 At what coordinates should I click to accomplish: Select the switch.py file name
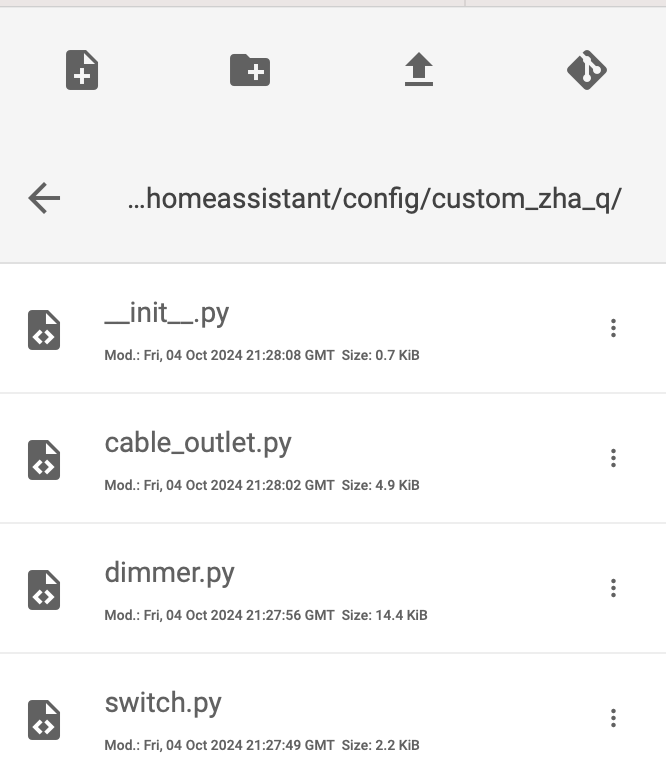point(163,704)
